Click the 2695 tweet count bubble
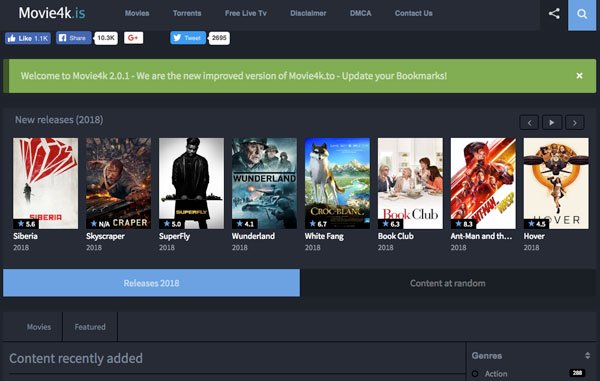The image size is (600, 381). click(x=219, y=38)
